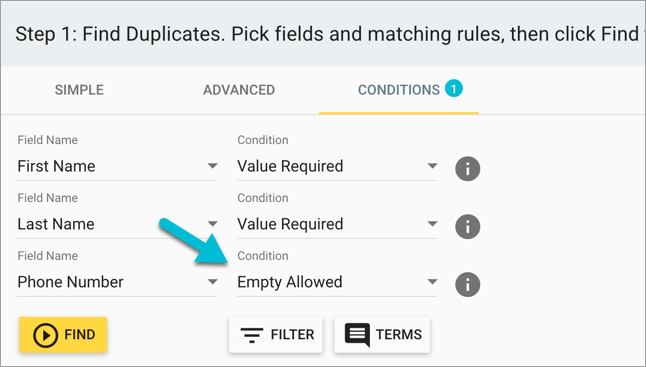Click the play icon inside the Find button
Image resolution: width=646 pixels, height=367 pixels.
45,335
